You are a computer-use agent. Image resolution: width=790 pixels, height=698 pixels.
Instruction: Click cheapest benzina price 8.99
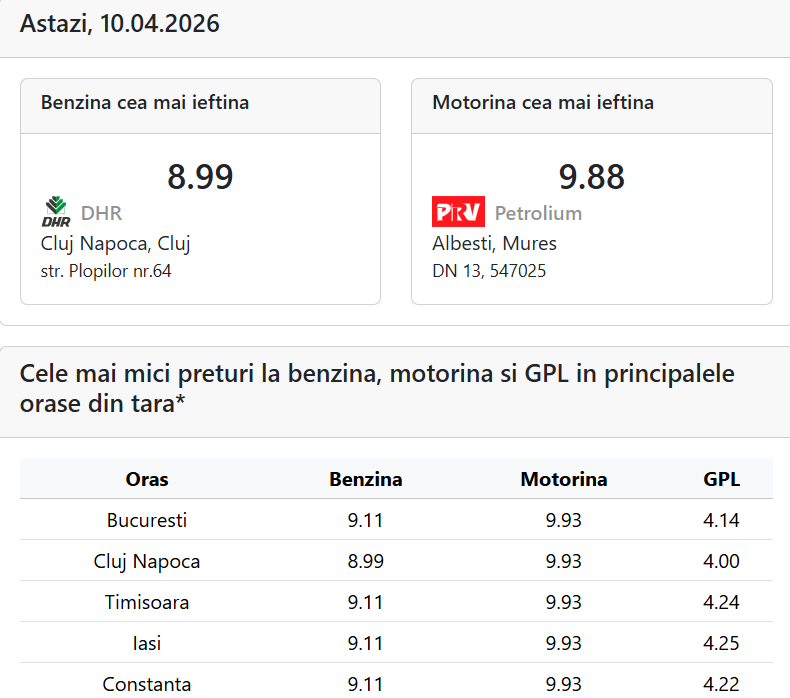pyautogui.click(x=200, y=177)
